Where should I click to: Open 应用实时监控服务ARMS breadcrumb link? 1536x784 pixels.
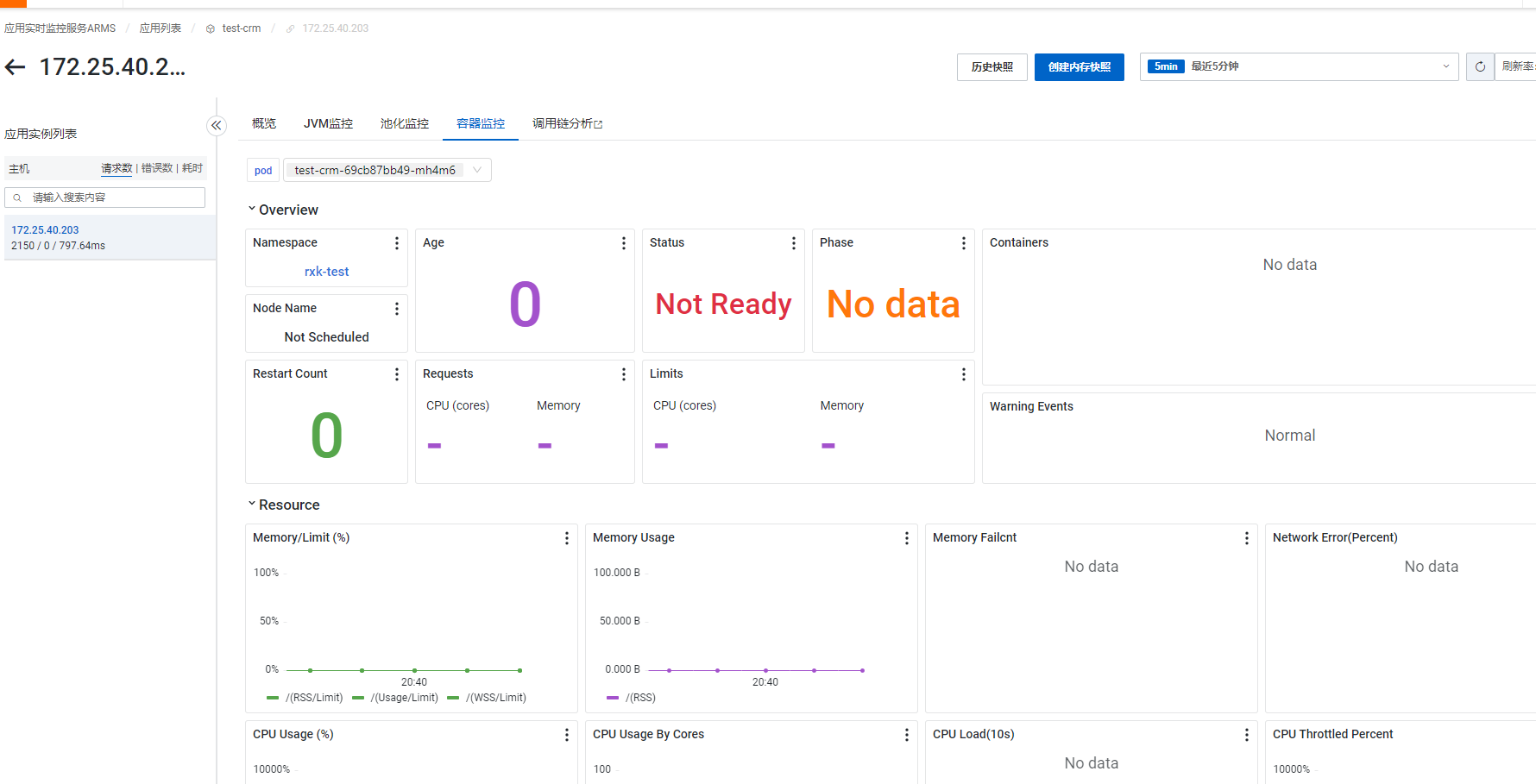tap(60, 28)
